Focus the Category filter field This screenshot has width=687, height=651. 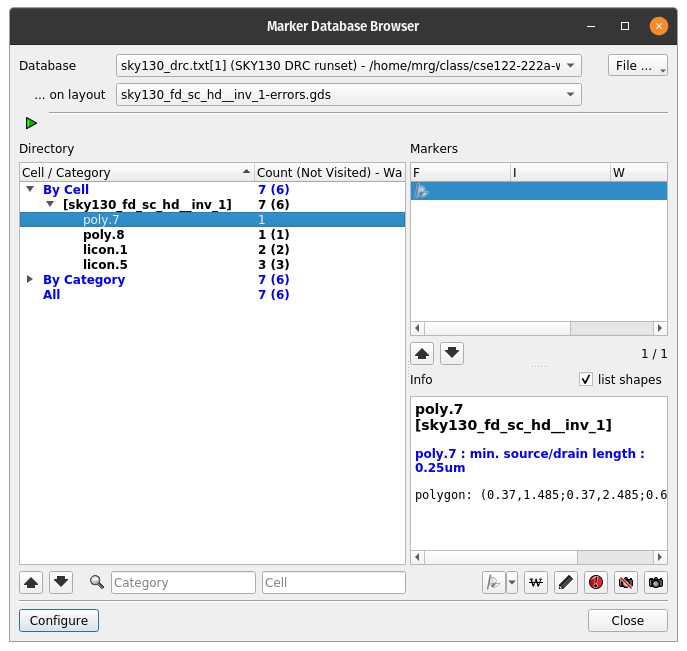click(x=183, y=583)
